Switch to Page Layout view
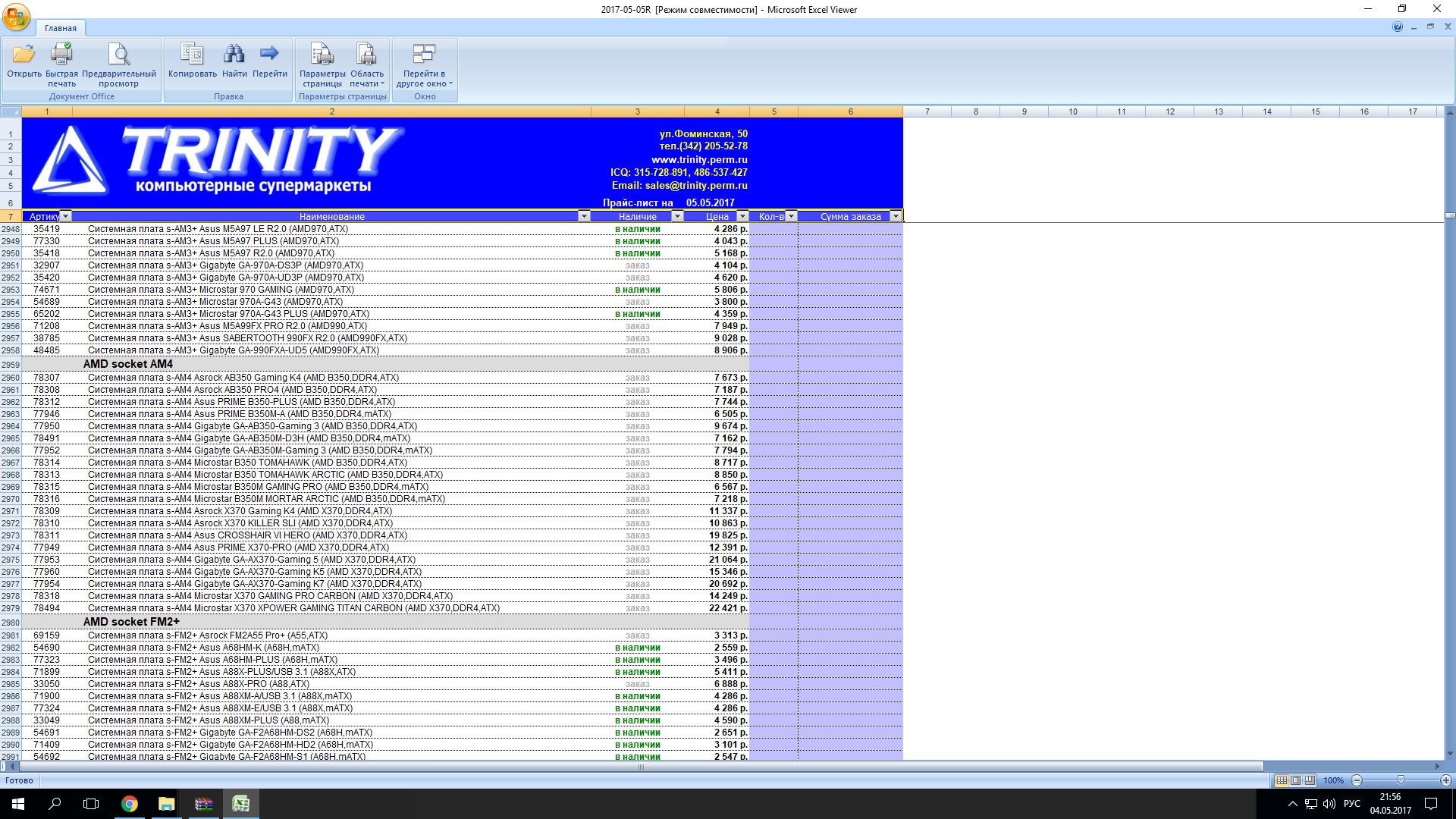 [1296, 780]
